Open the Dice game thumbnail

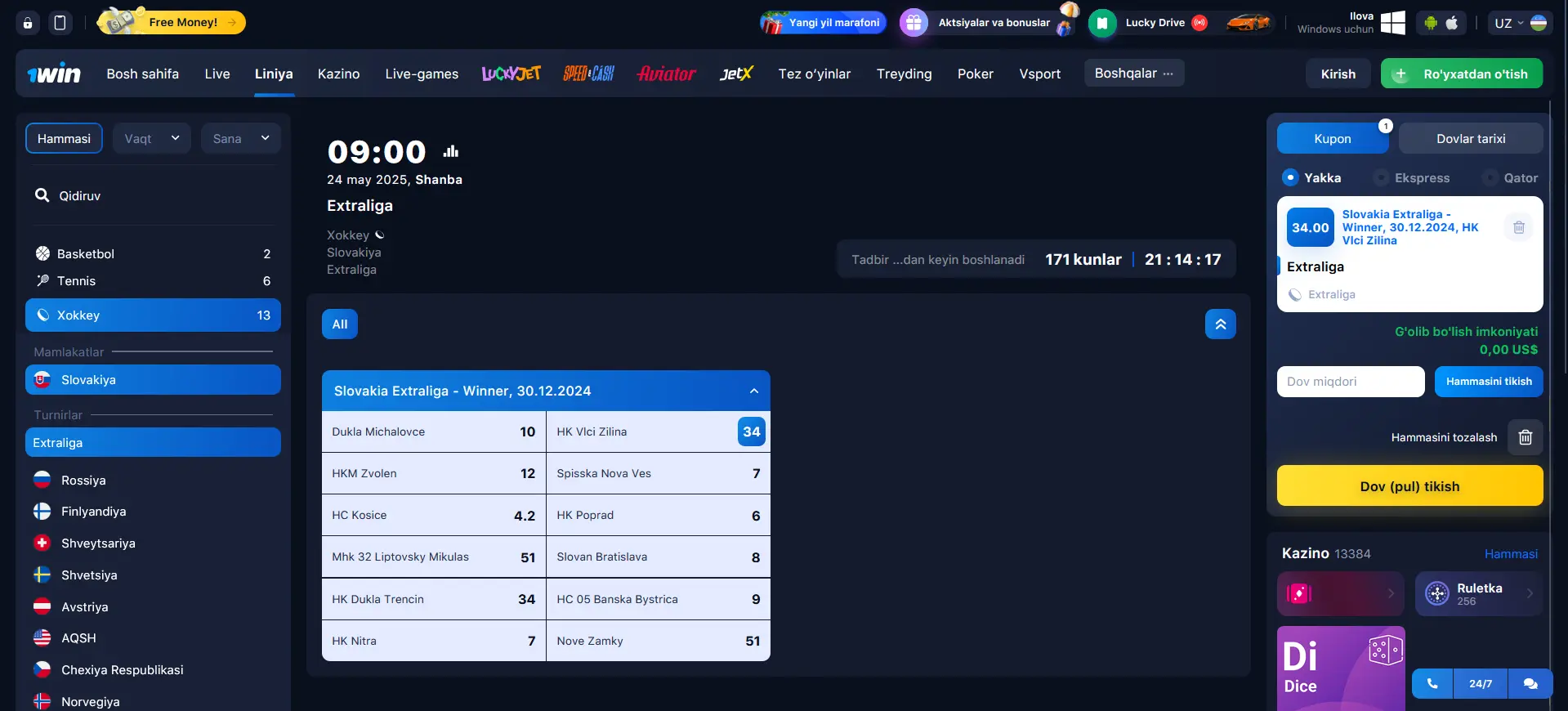click(1341, 669)
